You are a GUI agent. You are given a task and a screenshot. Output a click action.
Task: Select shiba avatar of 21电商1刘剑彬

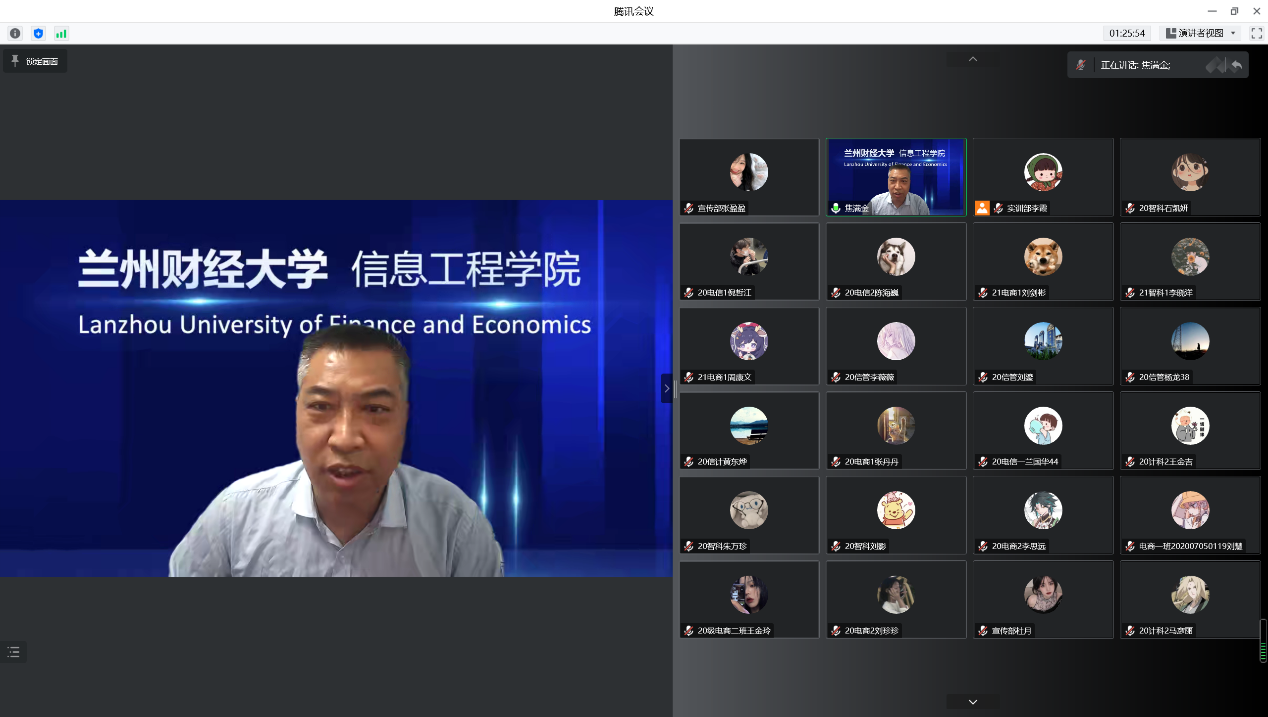coord(1043,257)
